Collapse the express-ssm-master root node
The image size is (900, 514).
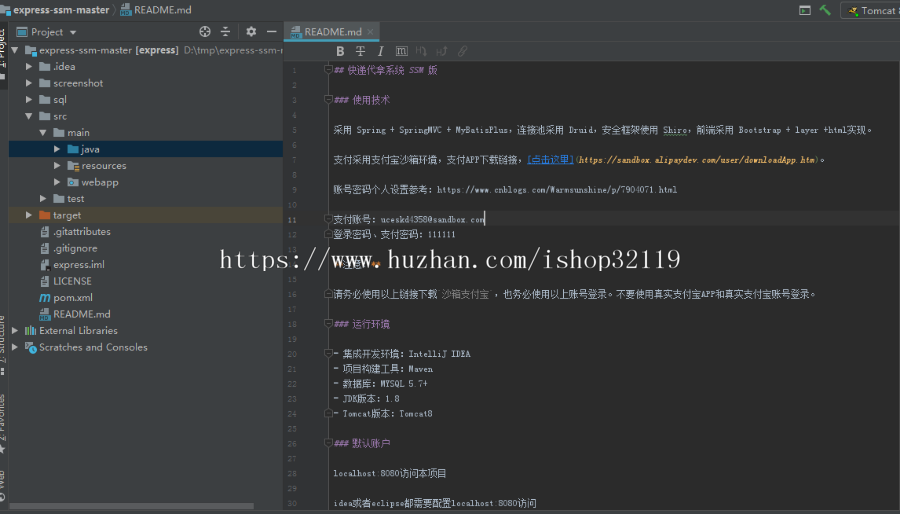tap(15, 50)
